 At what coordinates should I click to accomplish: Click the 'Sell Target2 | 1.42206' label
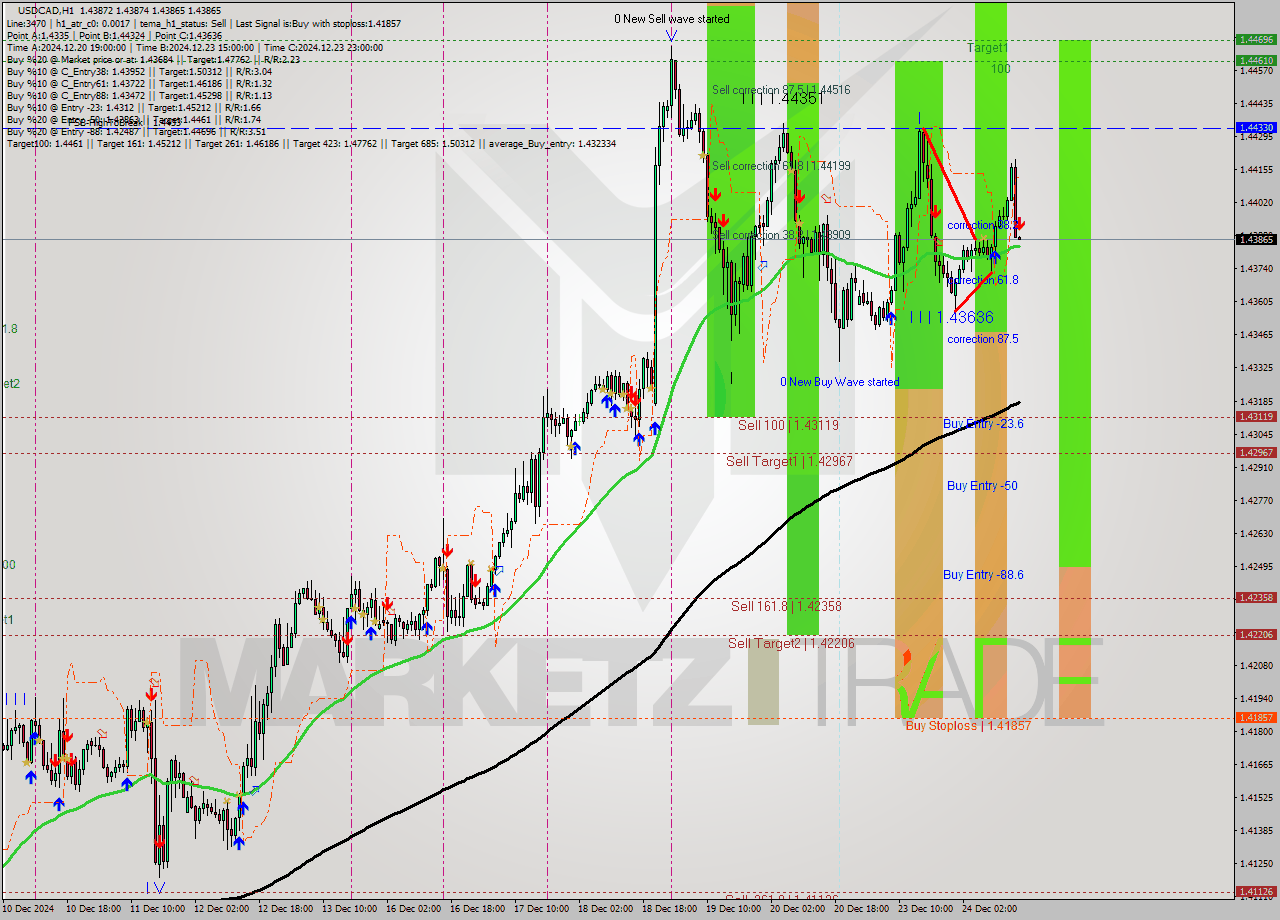click(791, 643)
